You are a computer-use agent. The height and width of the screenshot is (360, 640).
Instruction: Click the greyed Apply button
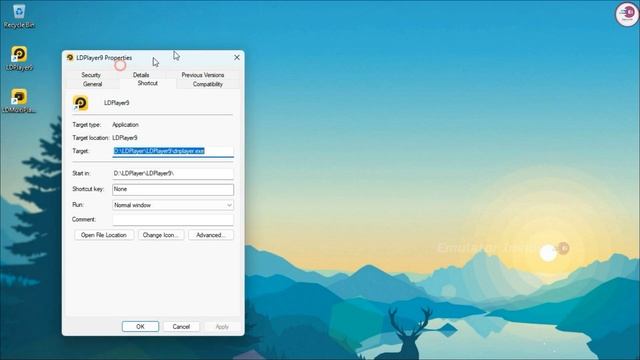(222, 327)
